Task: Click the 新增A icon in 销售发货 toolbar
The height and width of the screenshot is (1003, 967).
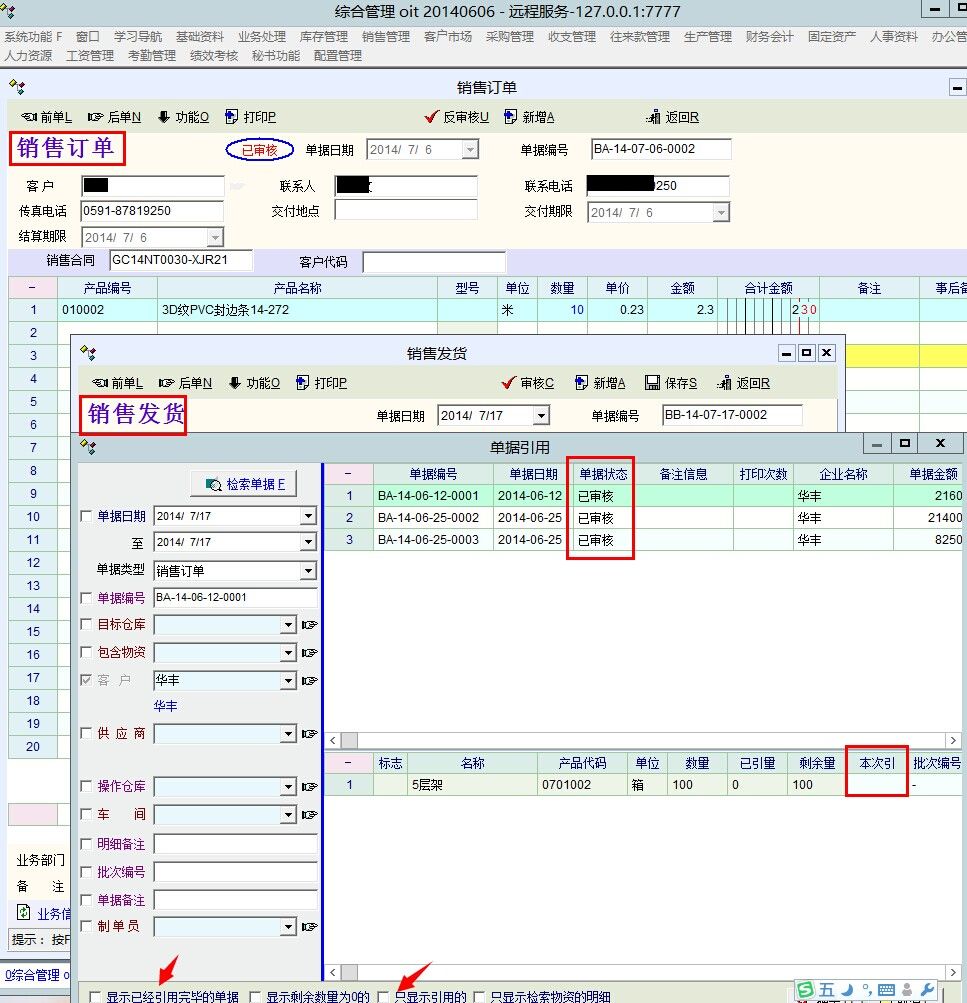Action: pyautogui.click(x=581, y=383)
